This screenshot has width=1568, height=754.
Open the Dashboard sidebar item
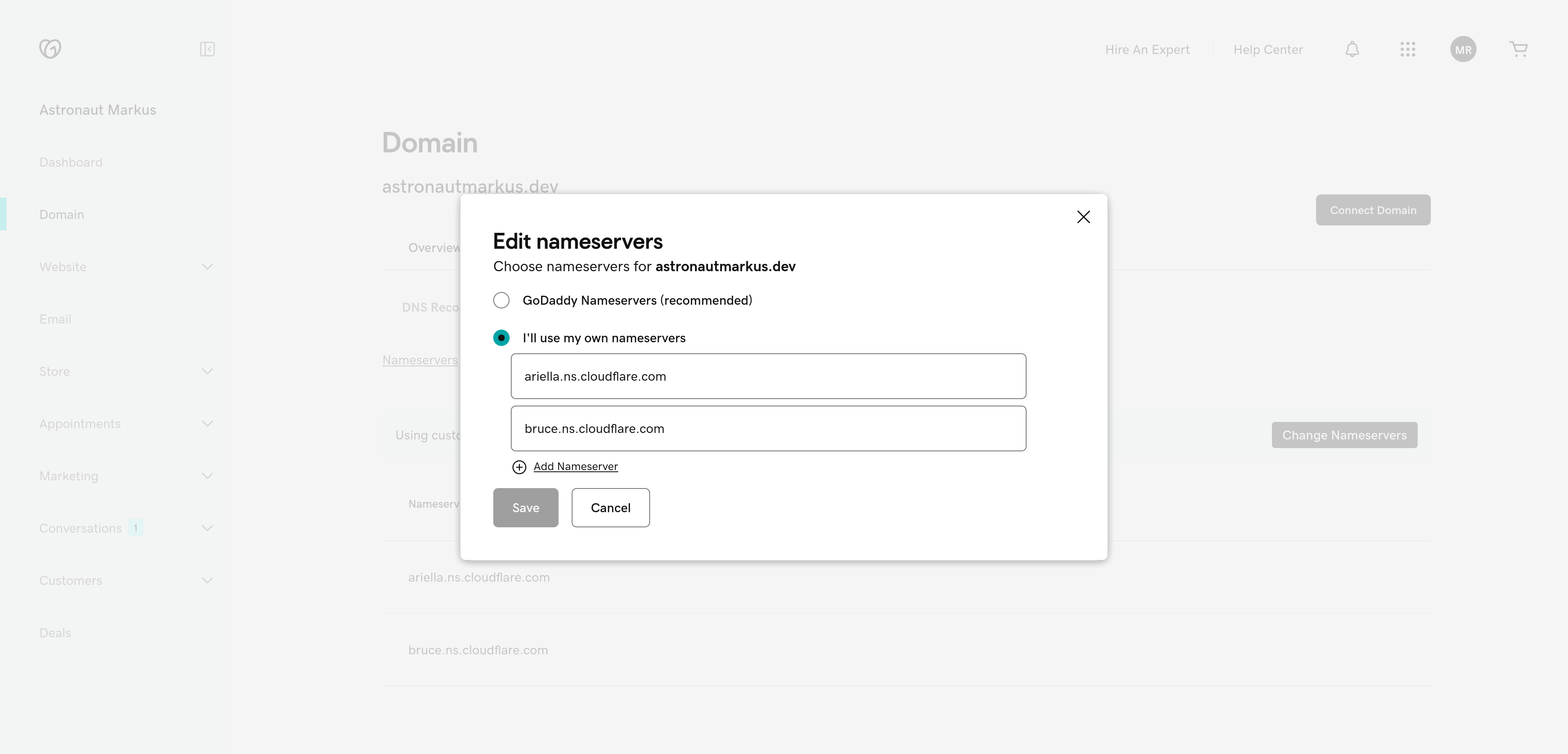click(71, 162)
